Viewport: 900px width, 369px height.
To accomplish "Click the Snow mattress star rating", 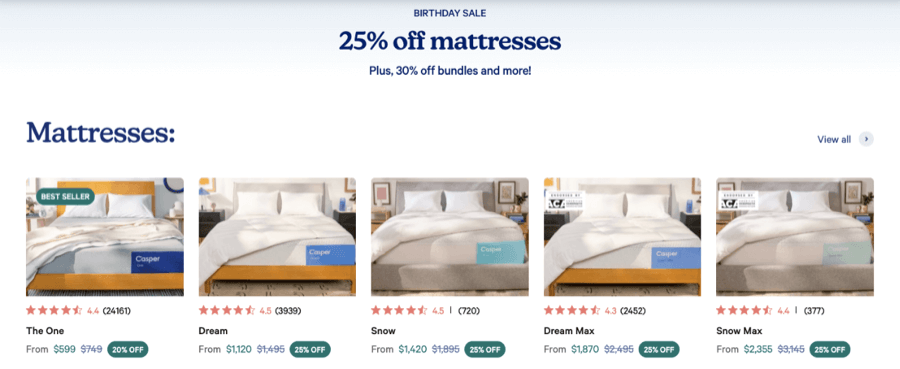I will [399, 311].
